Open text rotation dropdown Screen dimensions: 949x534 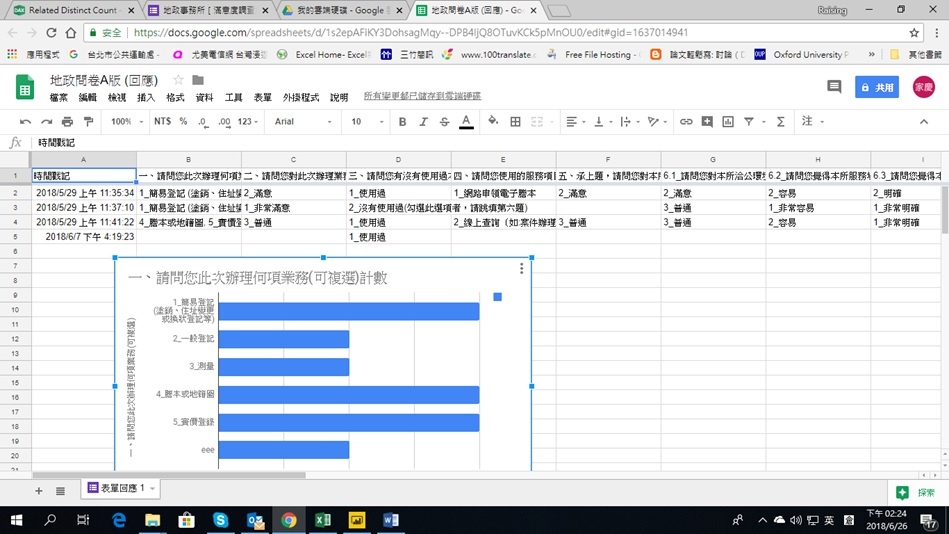tap(657, 122)
